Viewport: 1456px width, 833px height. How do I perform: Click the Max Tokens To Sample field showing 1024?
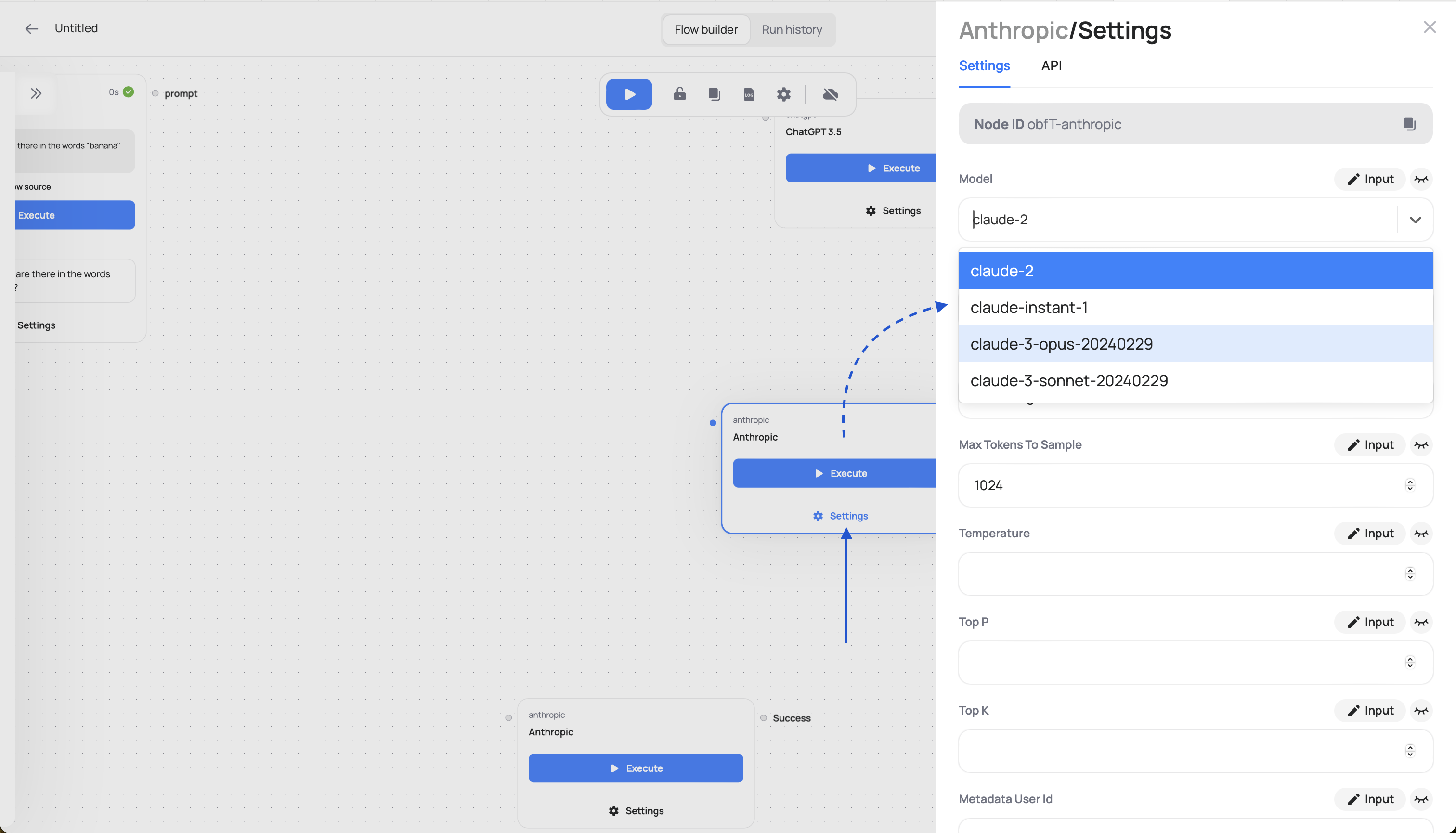(x=1195, y=485)
